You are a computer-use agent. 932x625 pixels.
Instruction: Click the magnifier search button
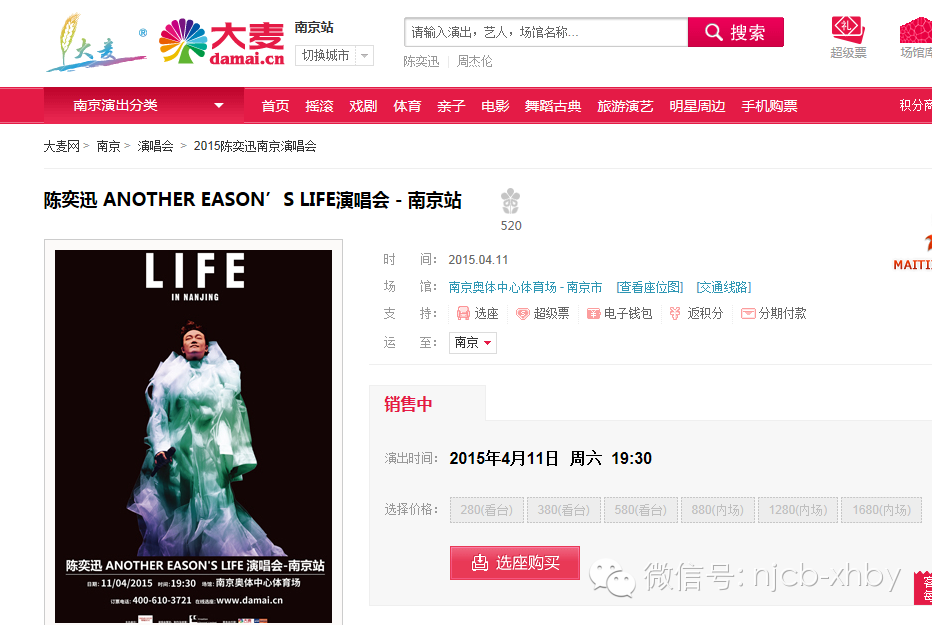(735, 32)
